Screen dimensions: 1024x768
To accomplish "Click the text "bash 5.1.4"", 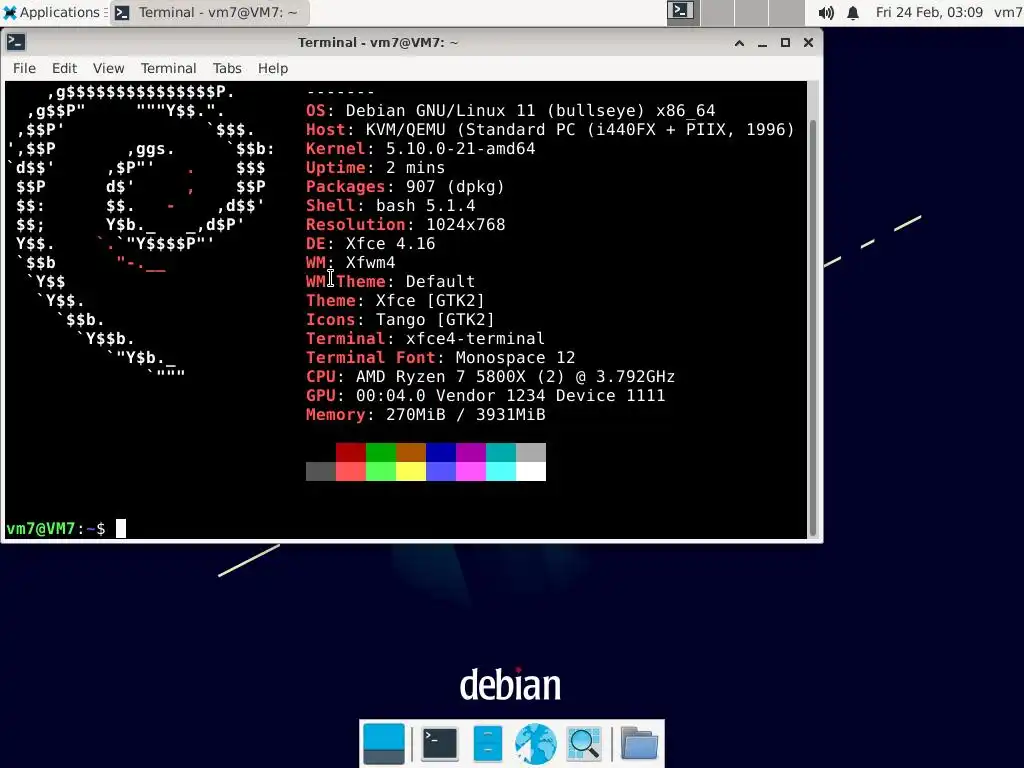I will [x=425, y=206].
